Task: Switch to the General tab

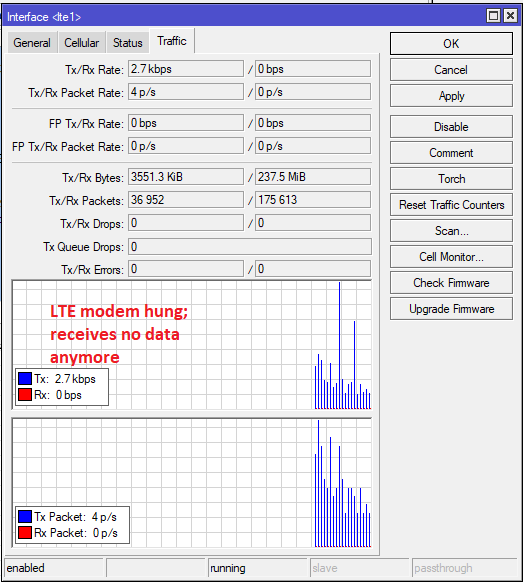Action: [32, 43]
